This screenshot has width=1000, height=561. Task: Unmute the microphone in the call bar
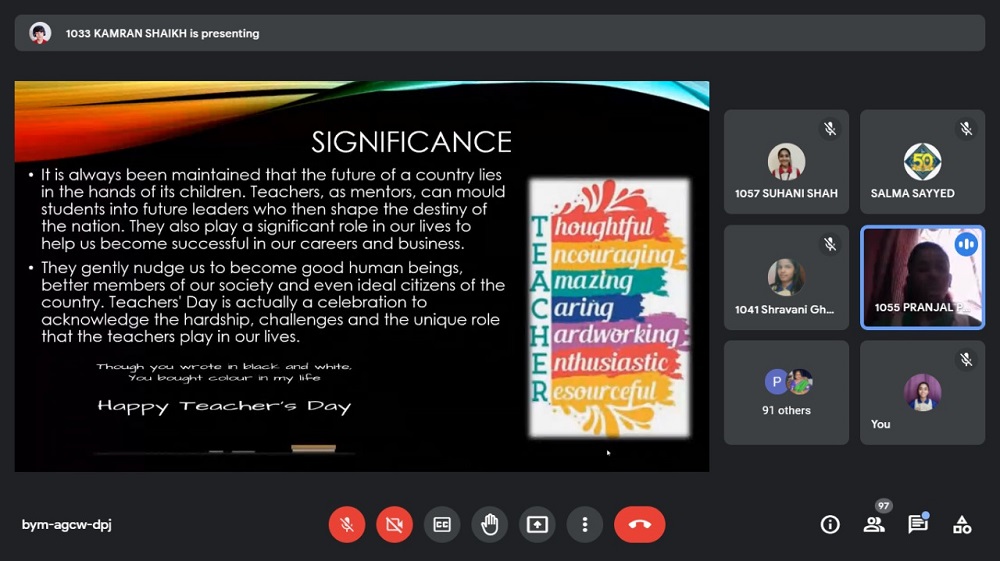click(346, 524)
